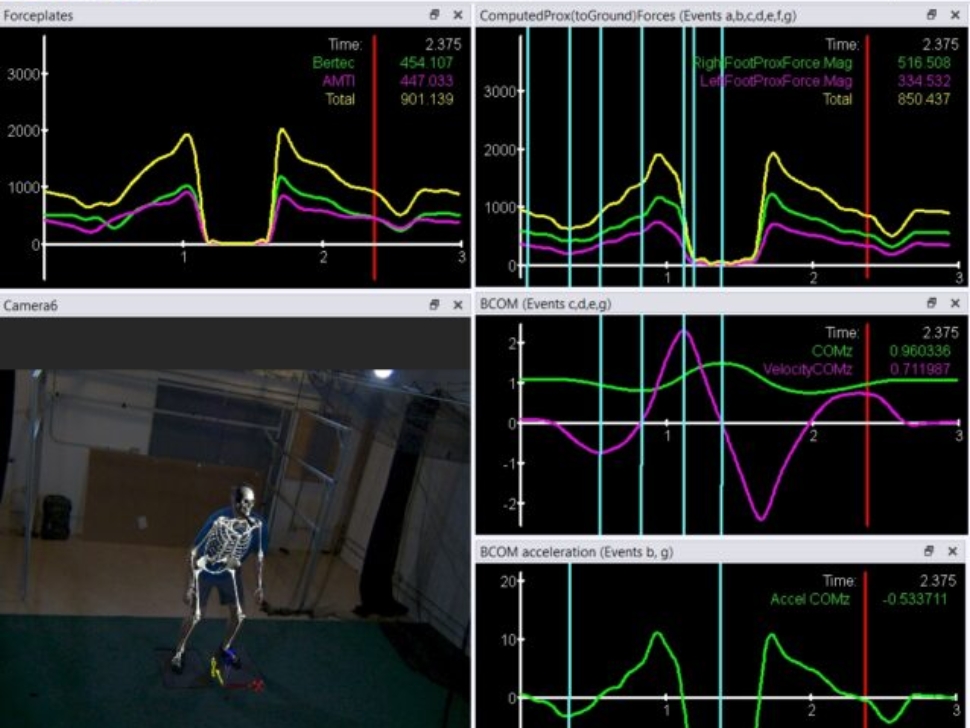Undock the BCOM (Events c,d,e,g) panel
Screen dimensions: 970x728
point(932,302)
